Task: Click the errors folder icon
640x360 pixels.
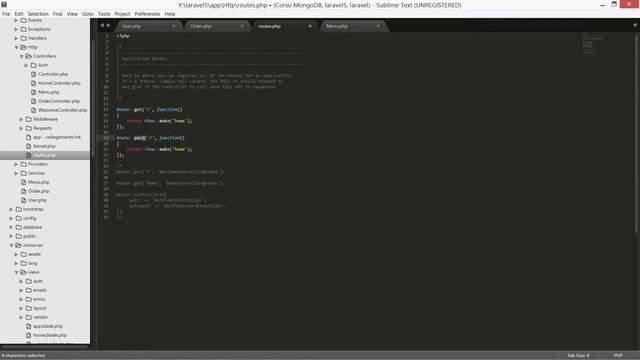Action: pos(29,299)
